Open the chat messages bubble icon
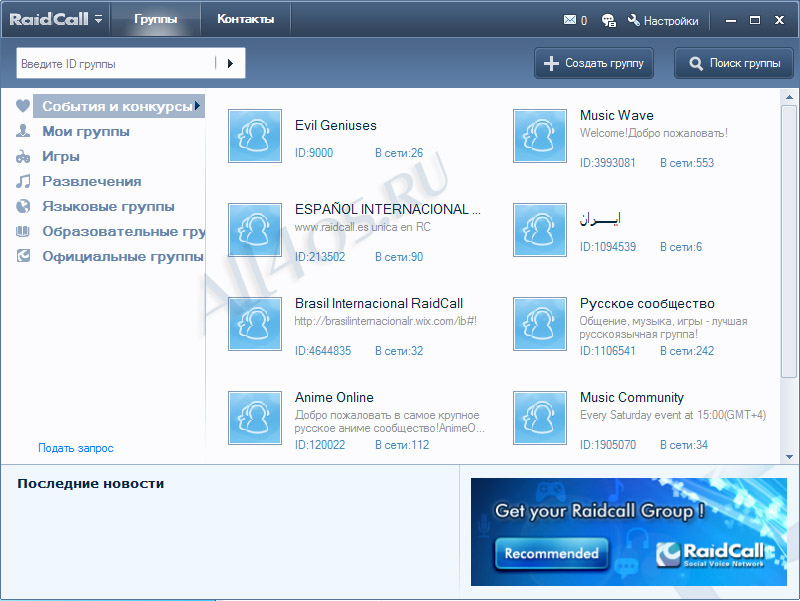 tap(608, 20)
